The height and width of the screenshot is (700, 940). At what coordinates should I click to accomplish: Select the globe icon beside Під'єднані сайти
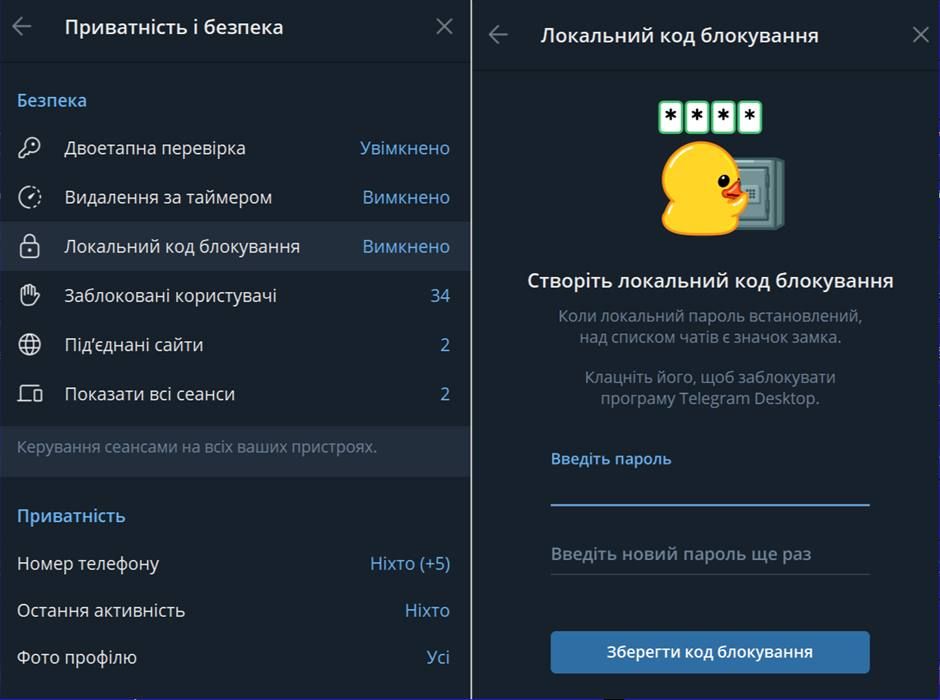pos(30,345)
